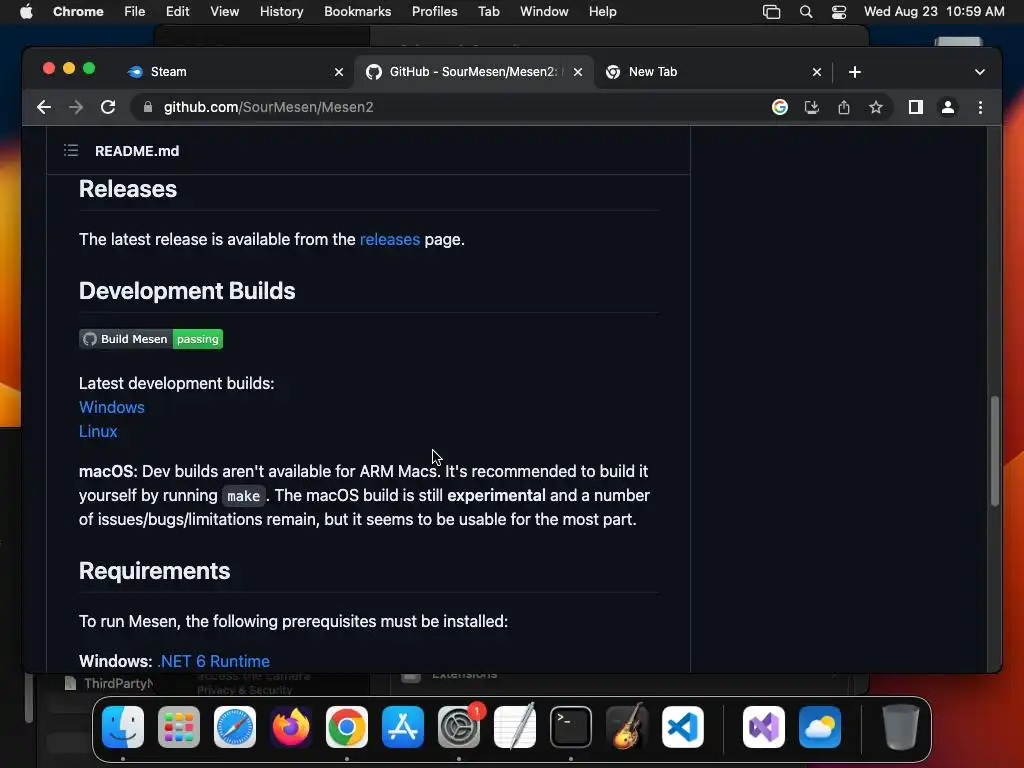Open the Profiles menu
Viewport: 1024px width, 768px height.
435,12
